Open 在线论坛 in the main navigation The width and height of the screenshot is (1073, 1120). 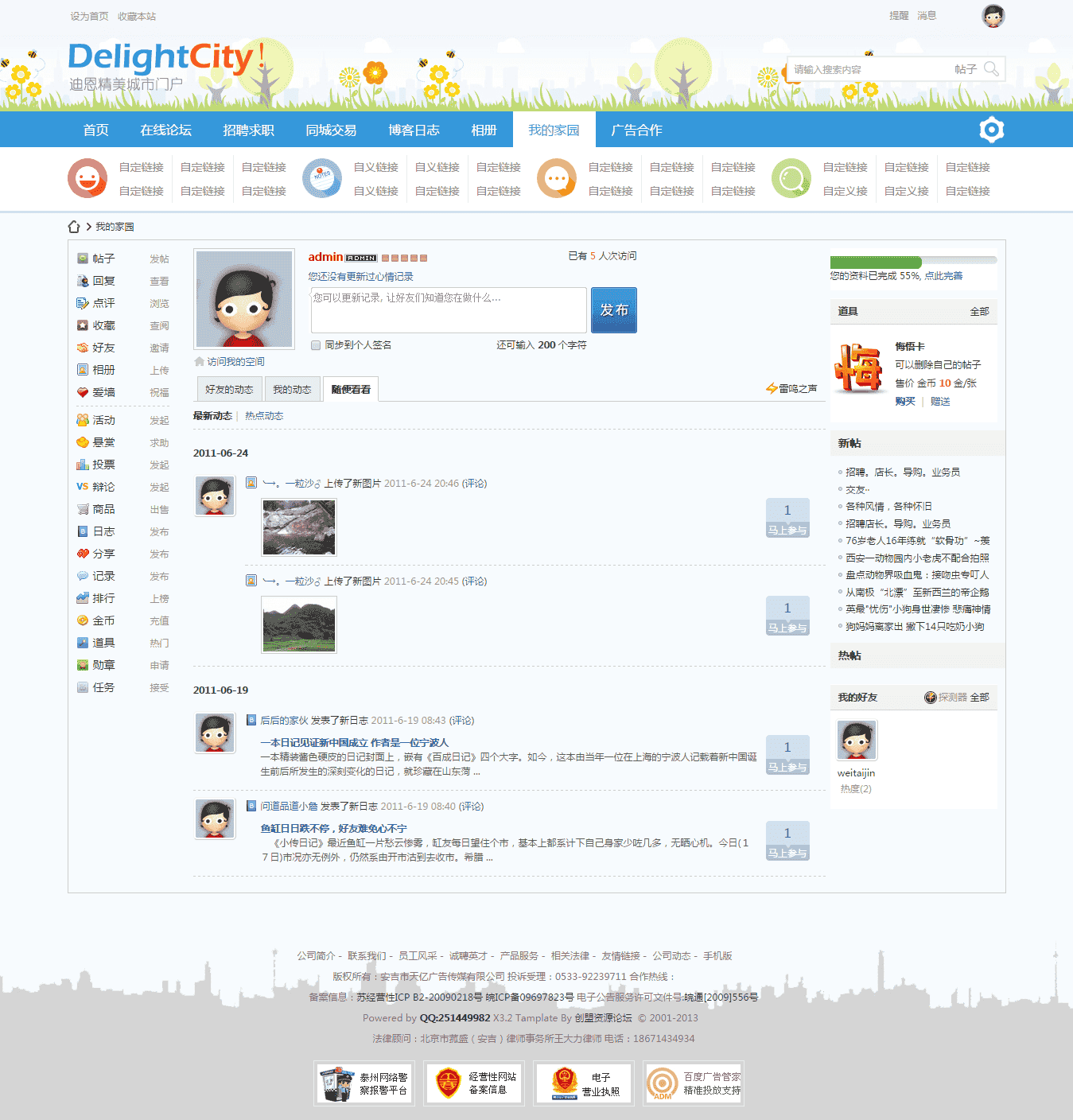165,130
